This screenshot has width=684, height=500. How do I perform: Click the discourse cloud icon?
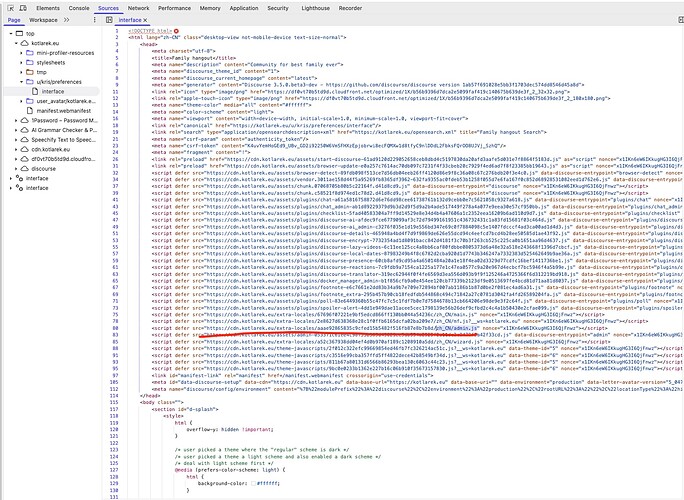point(24,168)
